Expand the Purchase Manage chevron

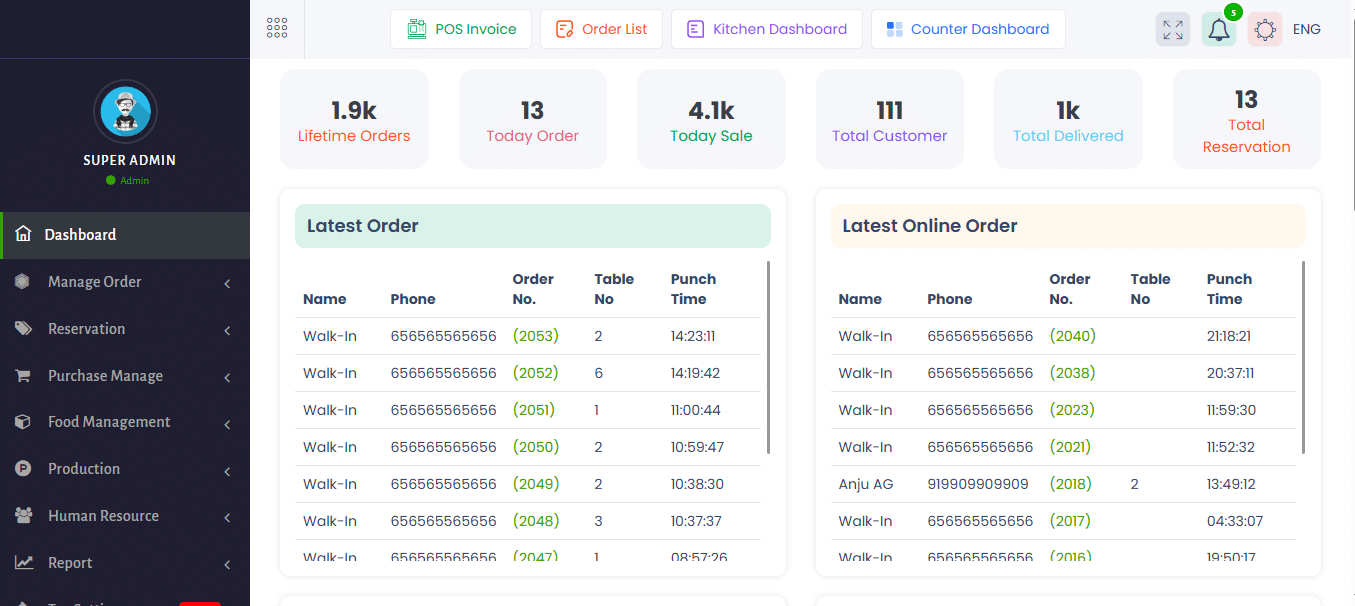click(227, 378)
